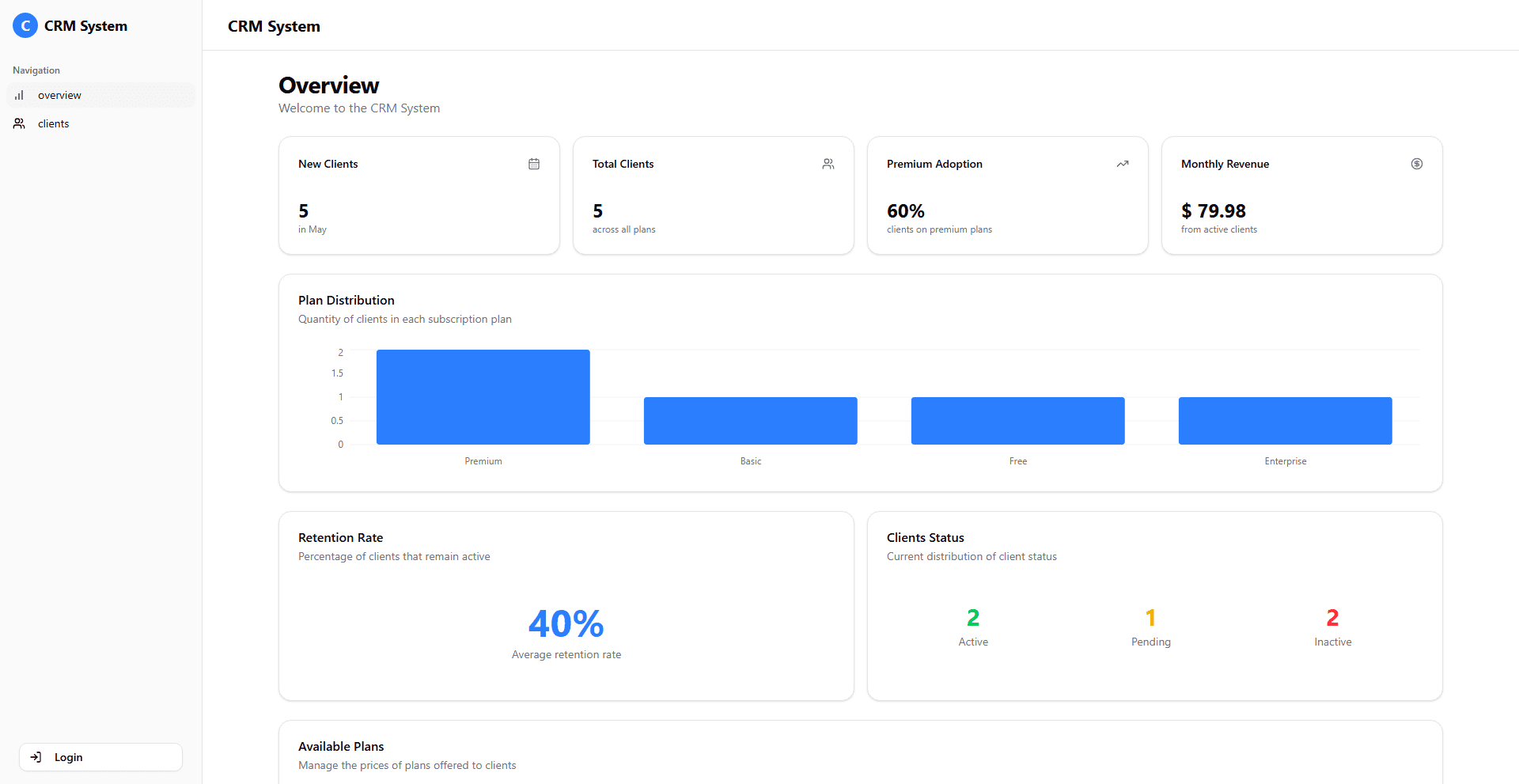Open the overview navigation item
The height and width of the screenshot is (784, 1519).
[59, 95]
